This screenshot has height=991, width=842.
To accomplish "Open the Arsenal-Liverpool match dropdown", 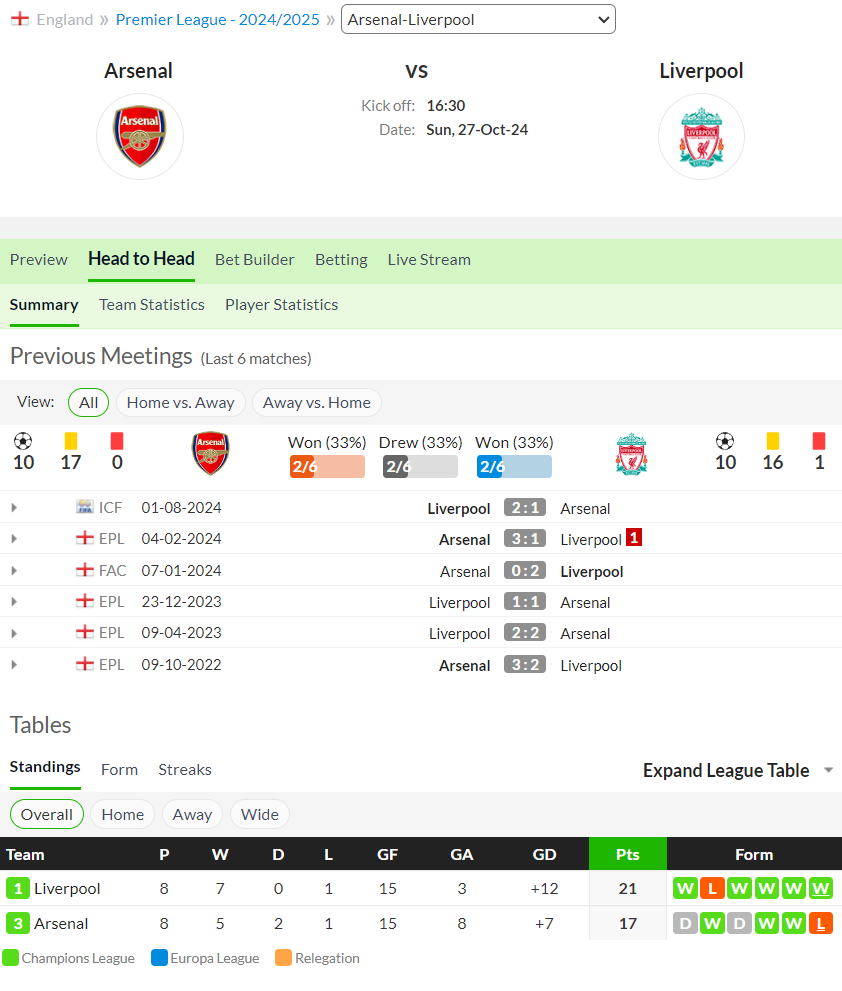I will click(479, 20).
